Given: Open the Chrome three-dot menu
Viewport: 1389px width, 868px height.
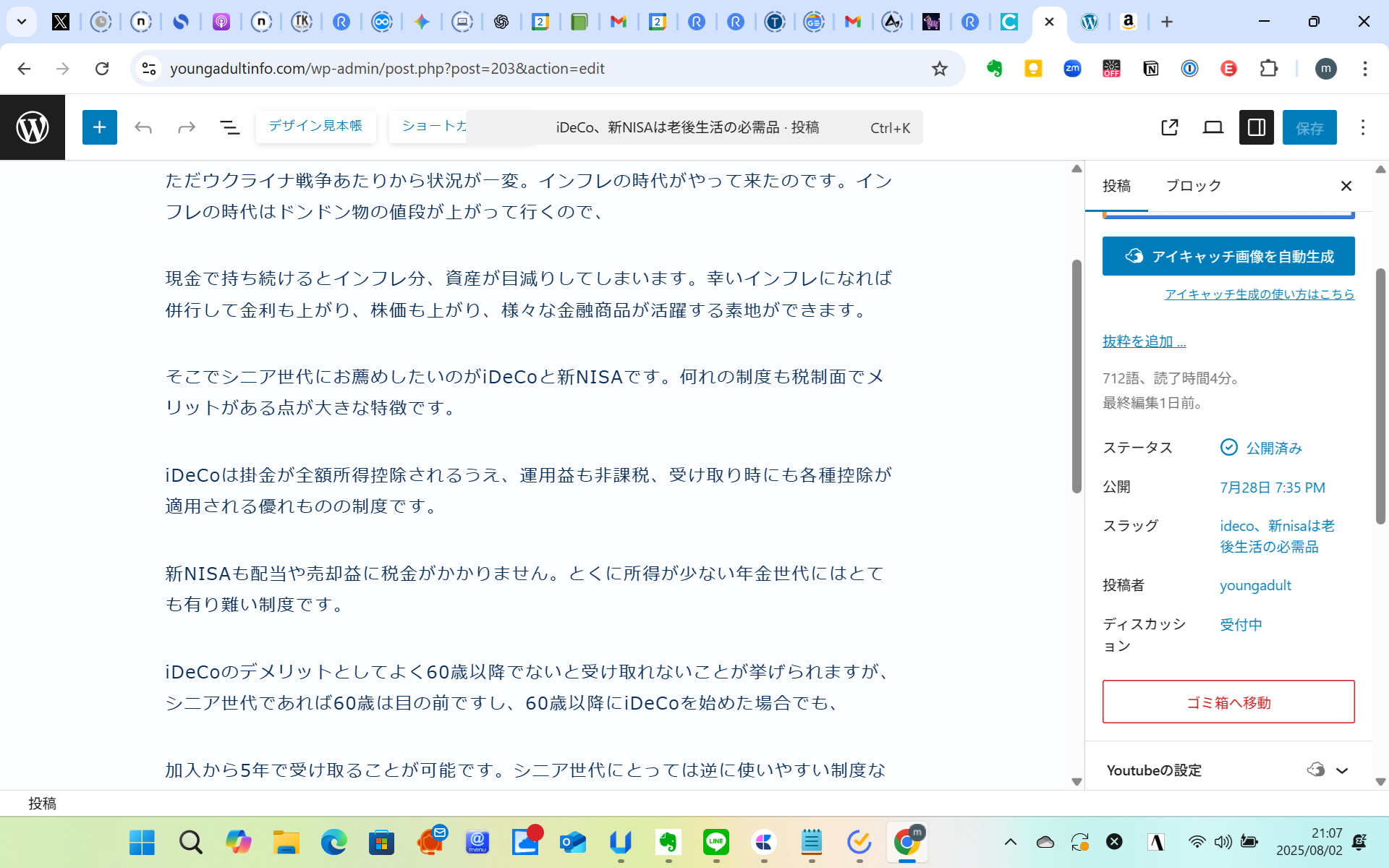Looking at the screenshot, I should (x=1364, y=69).
